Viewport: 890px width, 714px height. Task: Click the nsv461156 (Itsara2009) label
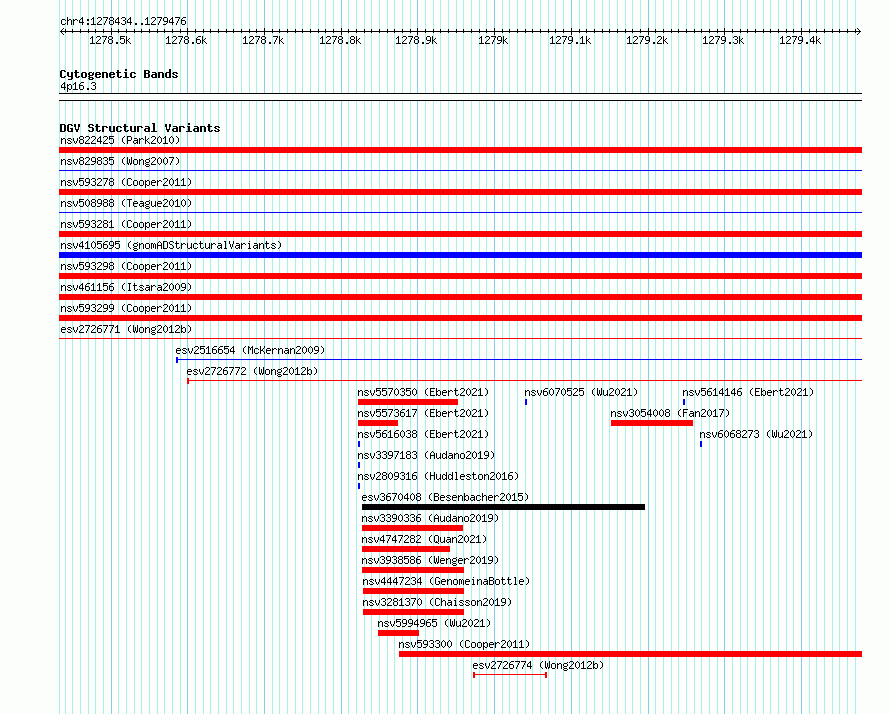(126, 287)
